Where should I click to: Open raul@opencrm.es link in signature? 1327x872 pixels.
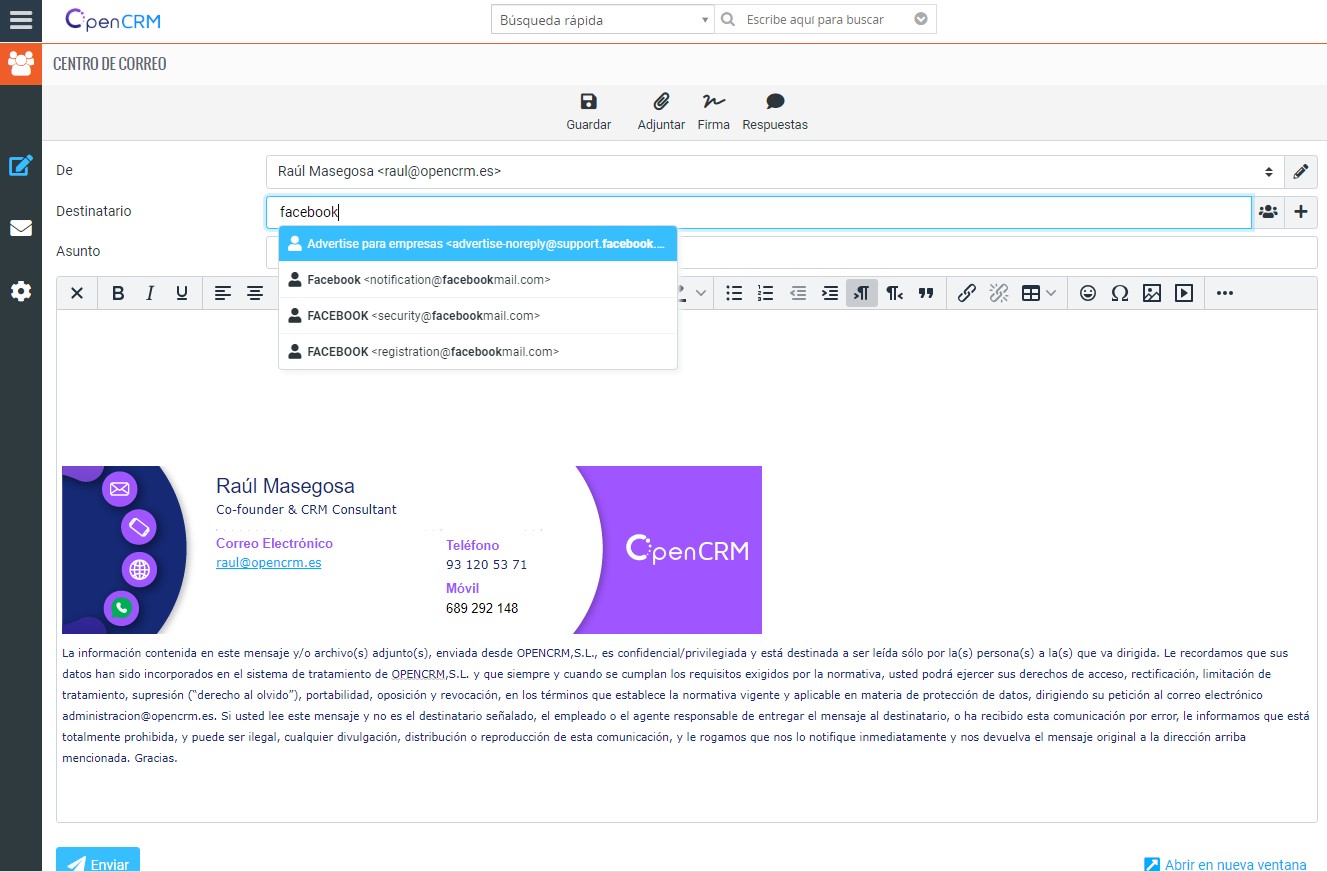point(269,562)
